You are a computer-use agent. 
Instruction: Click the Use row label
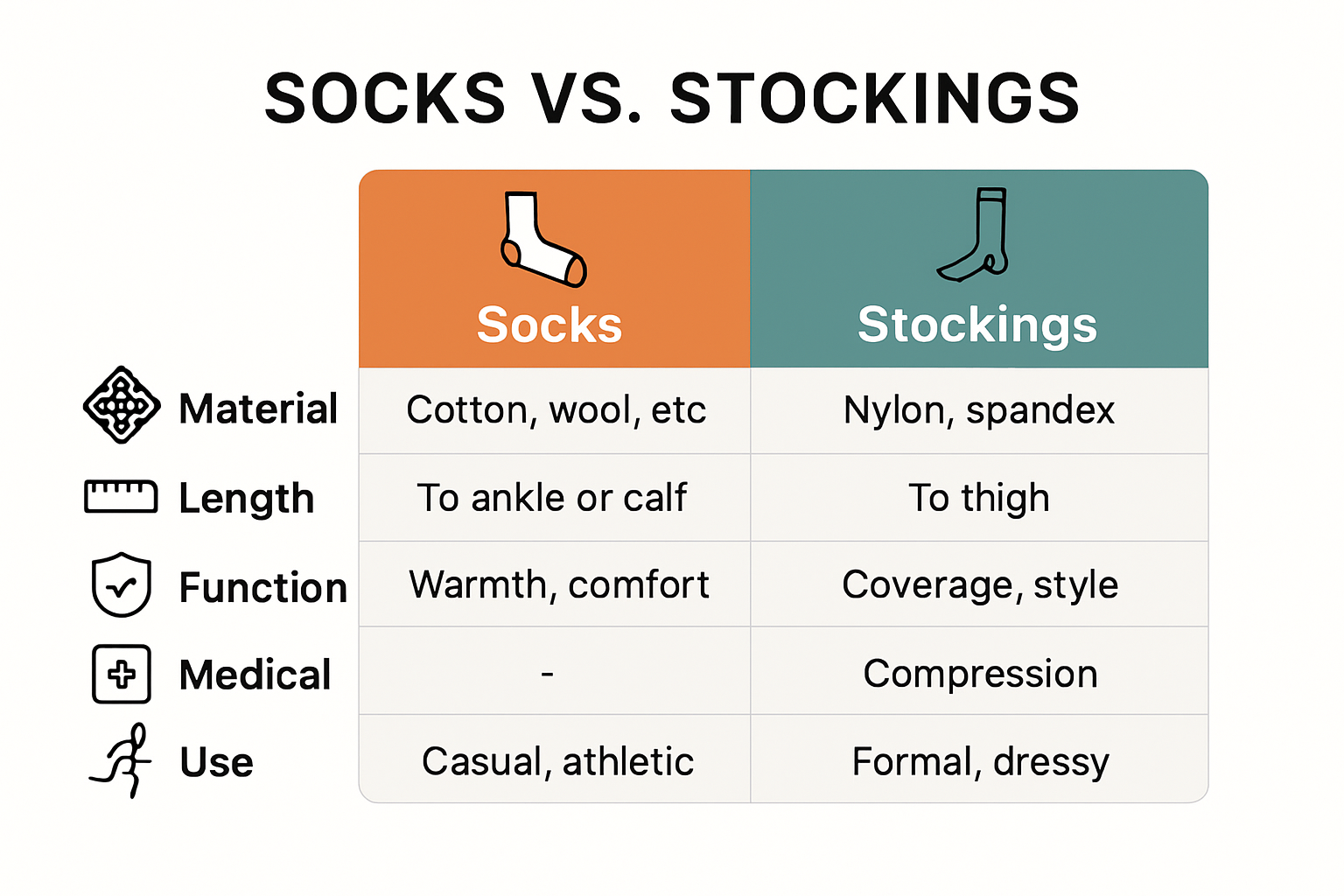(216, 762)
